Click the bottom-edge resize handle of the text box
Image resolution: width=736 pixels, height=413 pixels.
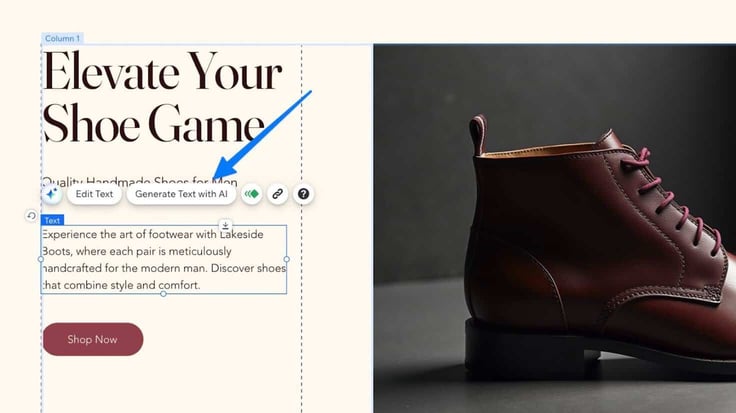point(163,294)
